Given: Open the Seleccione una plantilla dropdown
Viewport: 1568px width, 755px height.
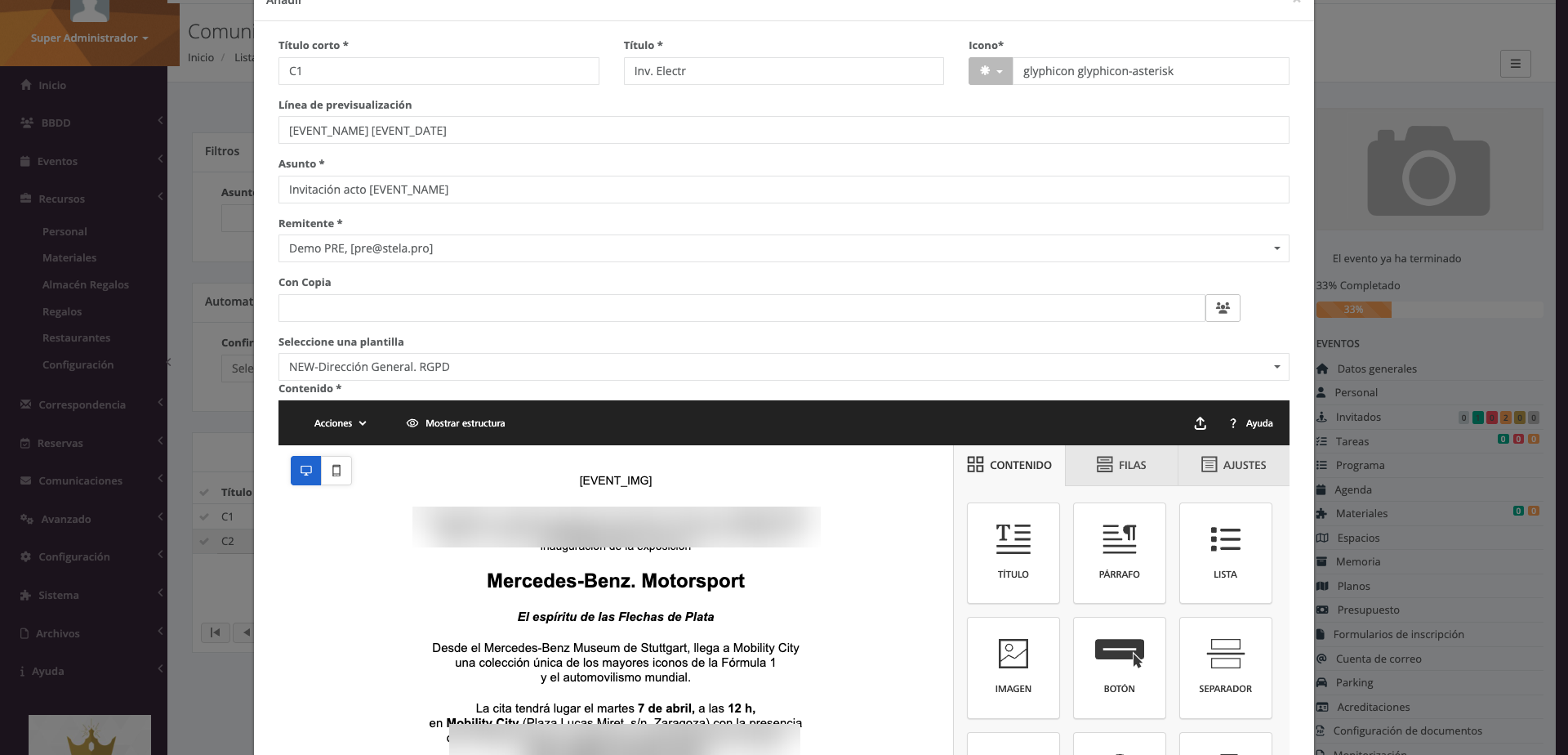Looking at the screenshot, I should (x=783, y=367).
